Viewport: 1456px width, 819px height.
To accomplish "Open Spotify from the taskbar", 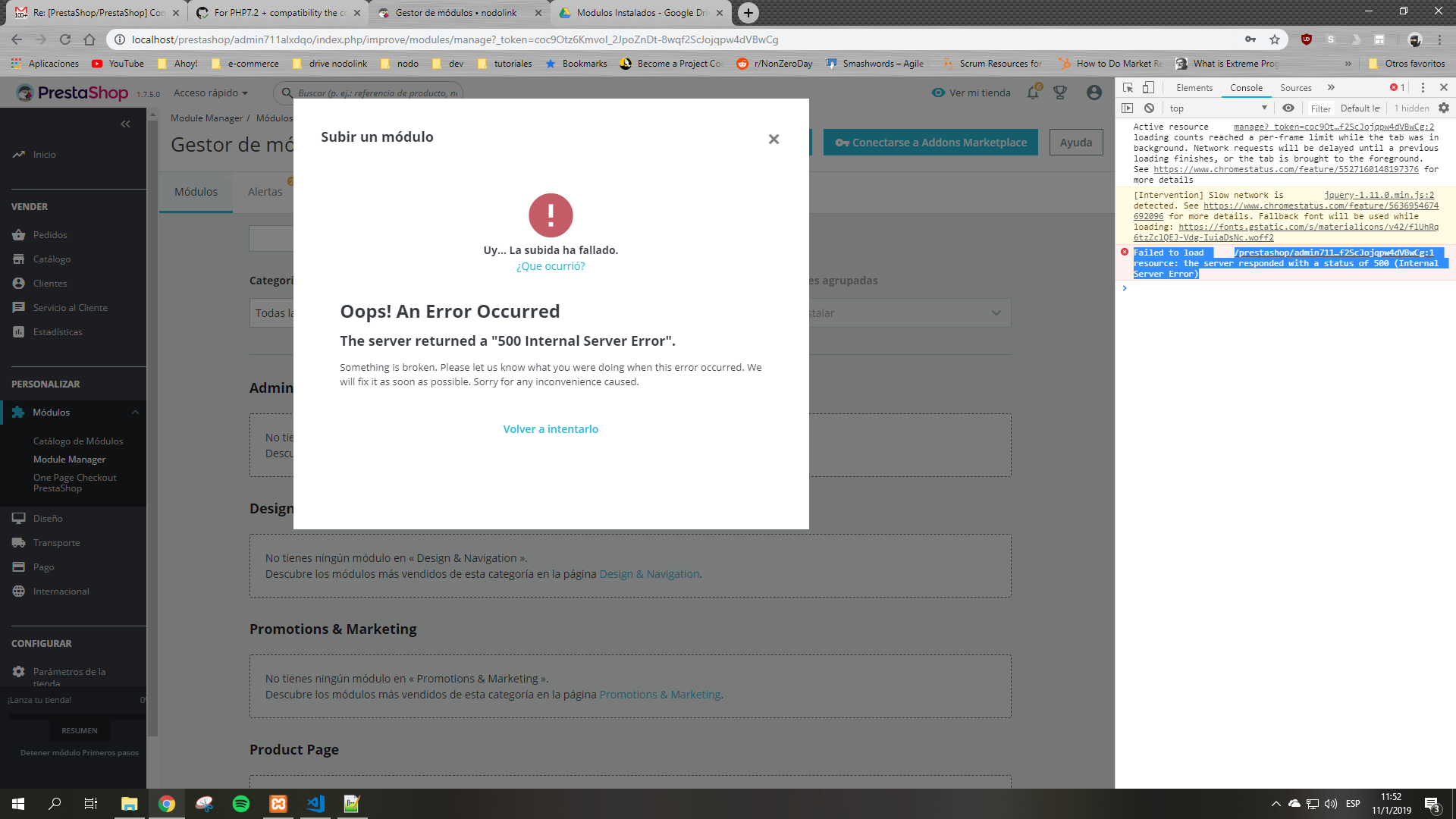I will [241, 804].
